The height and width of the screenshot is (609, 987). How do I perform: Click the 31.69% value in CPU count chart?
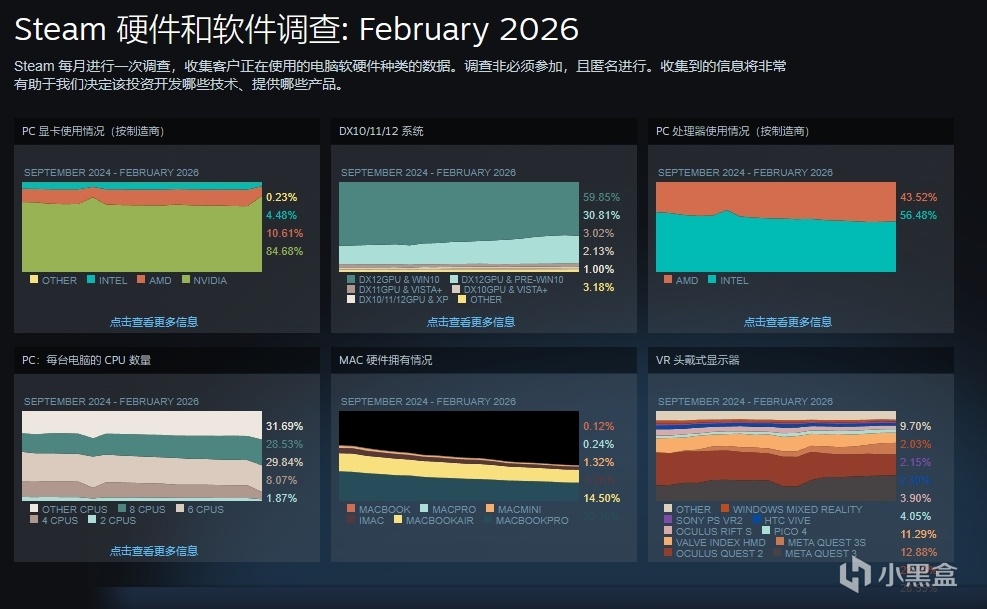284,426
